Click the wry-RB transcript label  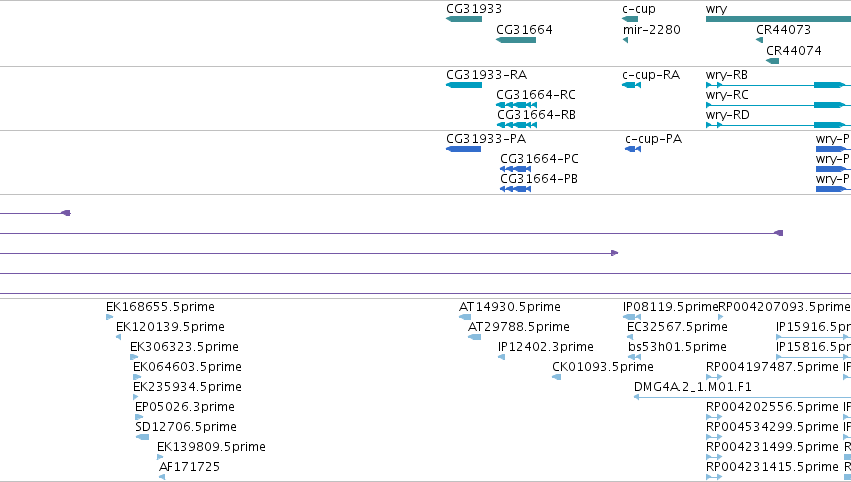click(x=727, y=74)
